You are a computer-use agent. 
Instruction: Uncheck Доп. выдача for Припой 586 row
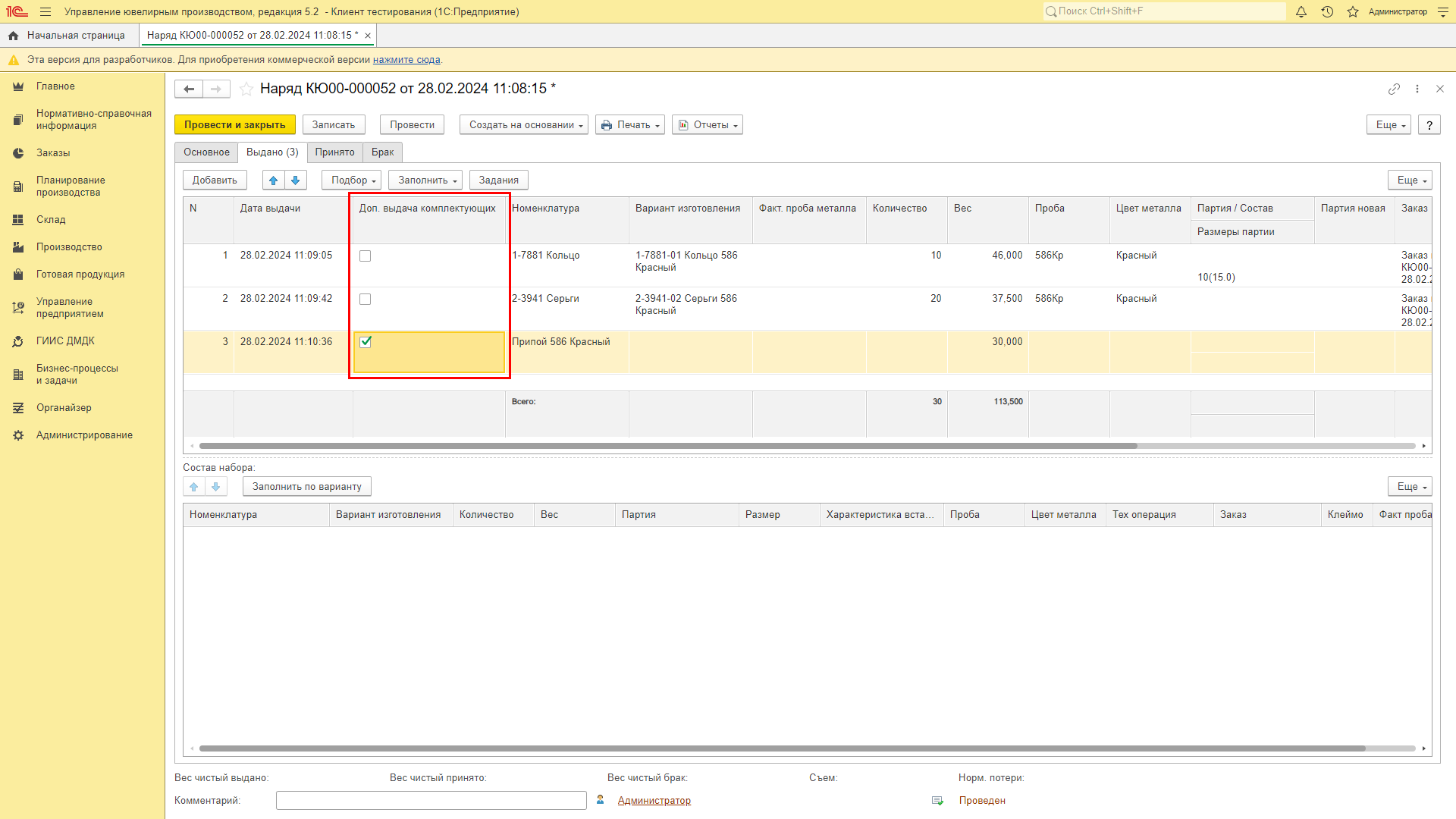tap(366, 342)
